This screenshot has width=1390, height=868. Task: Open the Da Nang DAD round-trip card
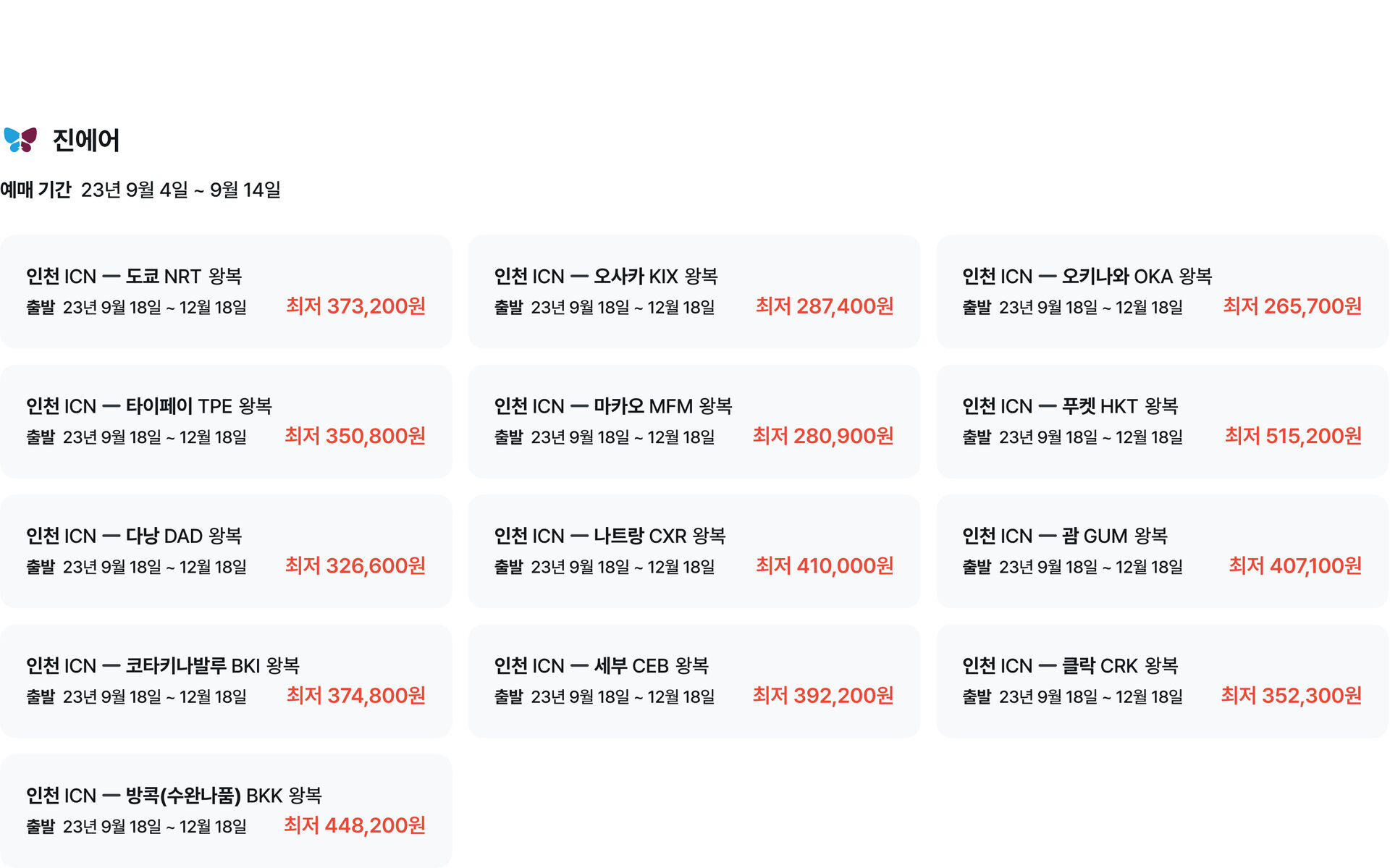tap(225, 550)
